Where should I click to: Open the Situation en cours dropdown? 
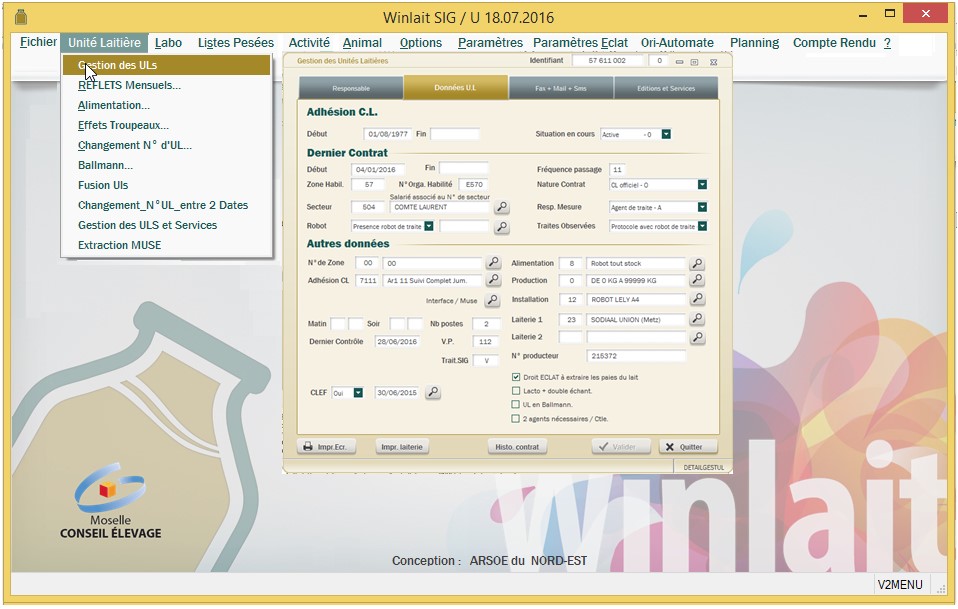(667, 134)
